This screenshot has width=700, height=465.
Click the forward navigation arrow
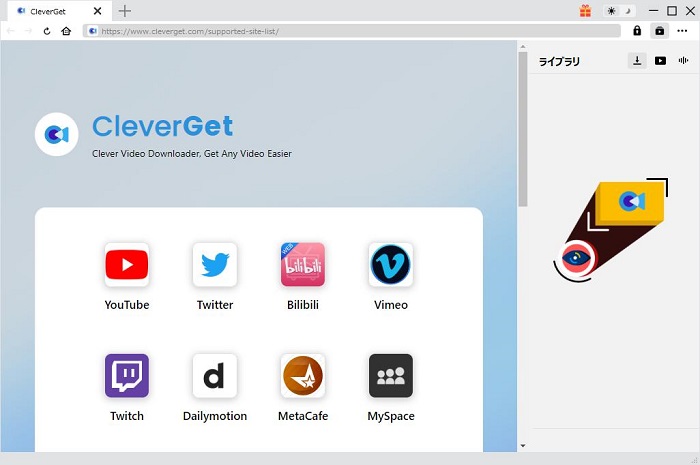[29, 31]
